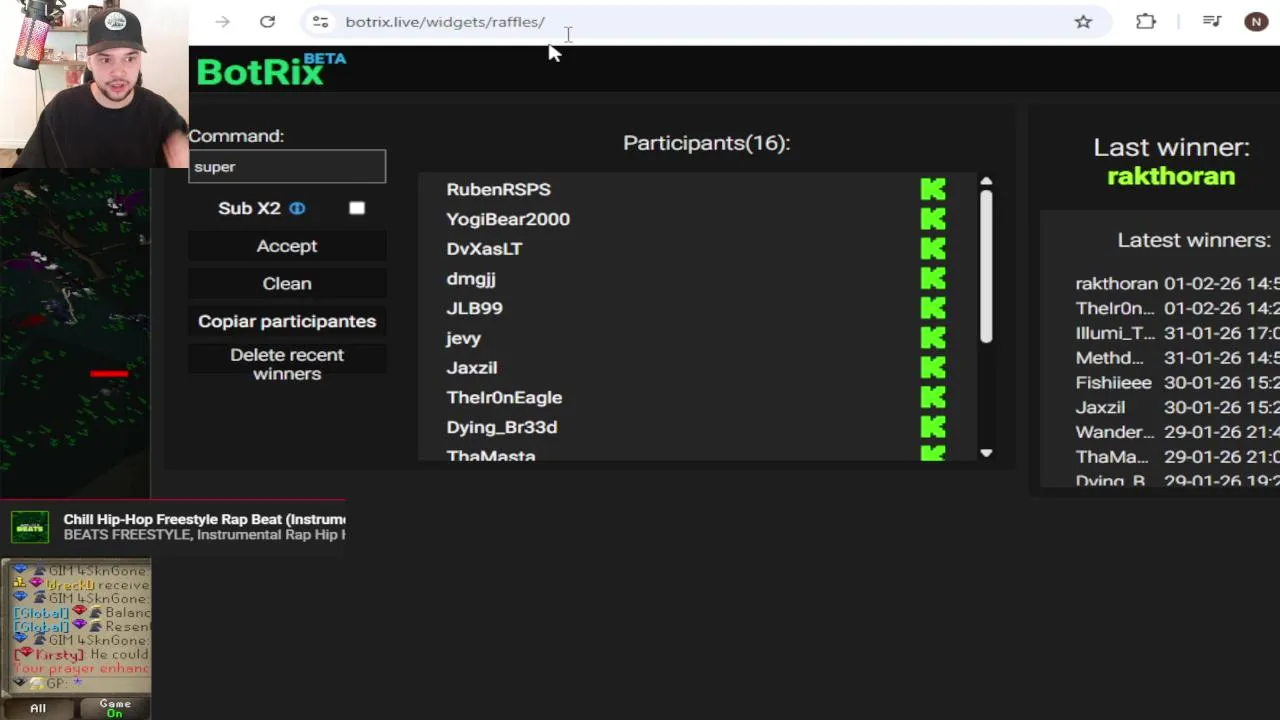Click Chill Hip-Hop Freestyle Rap Beat title
This screenshot has width=1280, height=720.
point(205,519)
